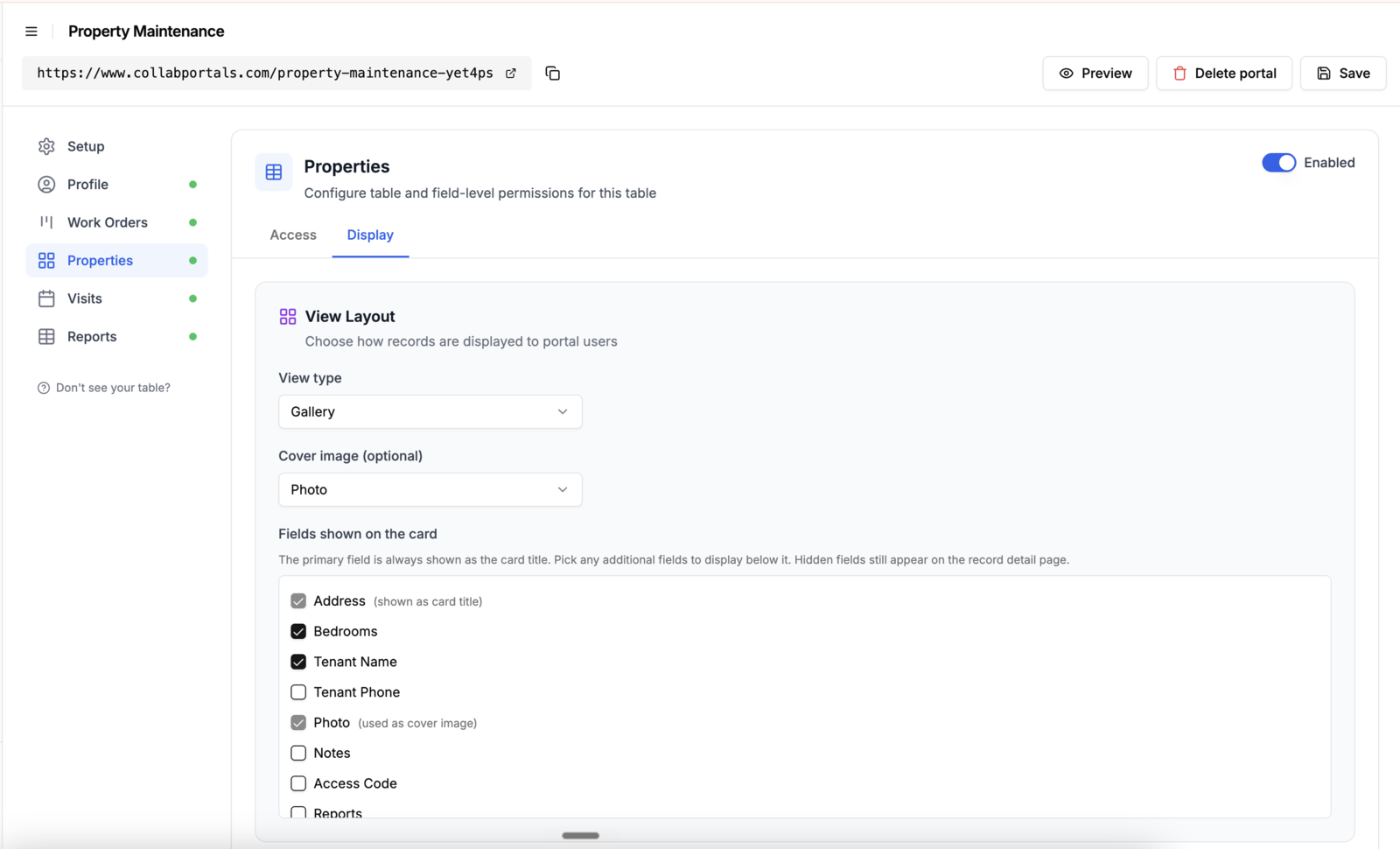Click the Preview button

click(x=1095, y=74)
